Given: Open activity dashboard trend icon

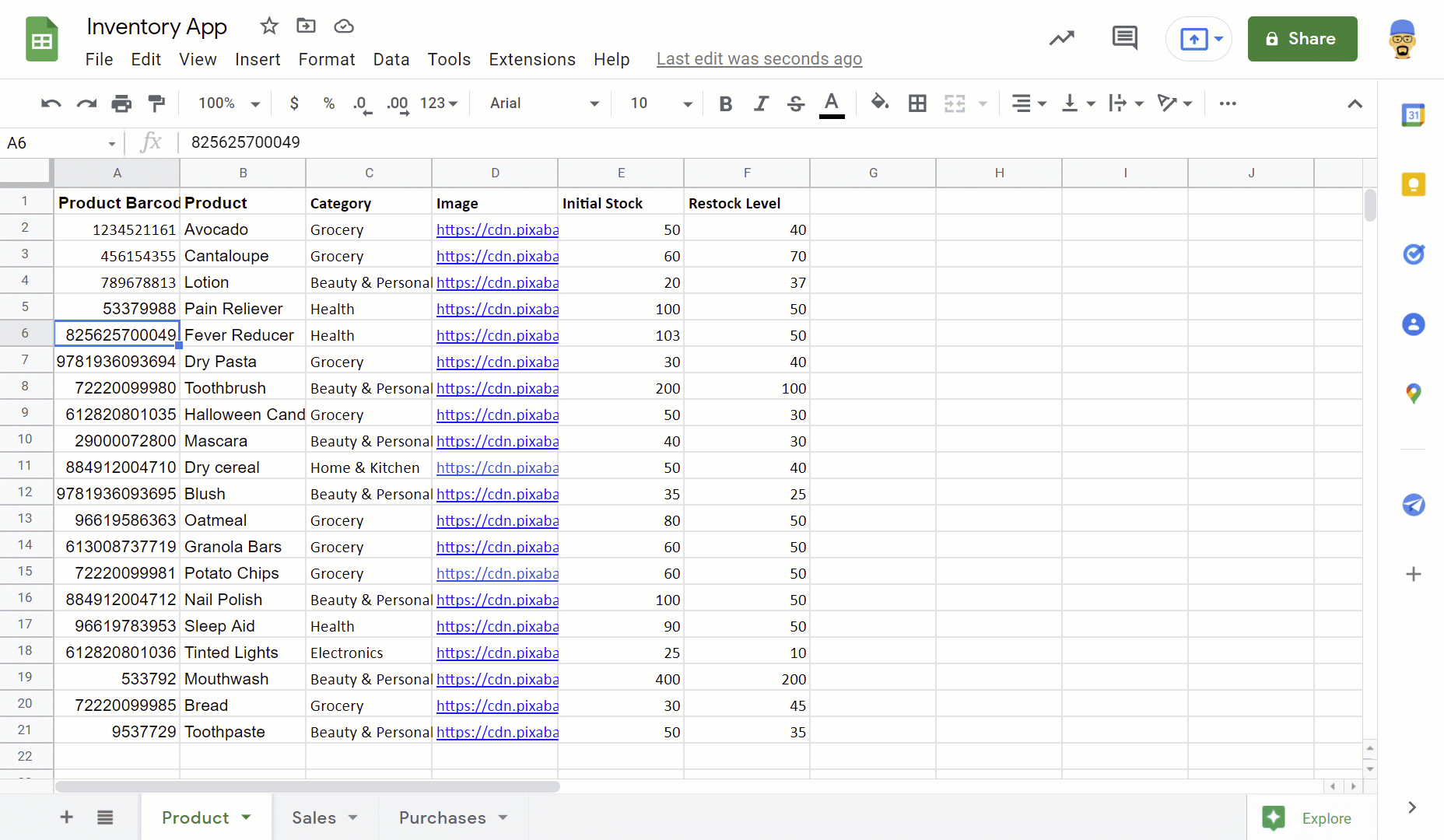Looking at the screenshot, I should 1062,38.
